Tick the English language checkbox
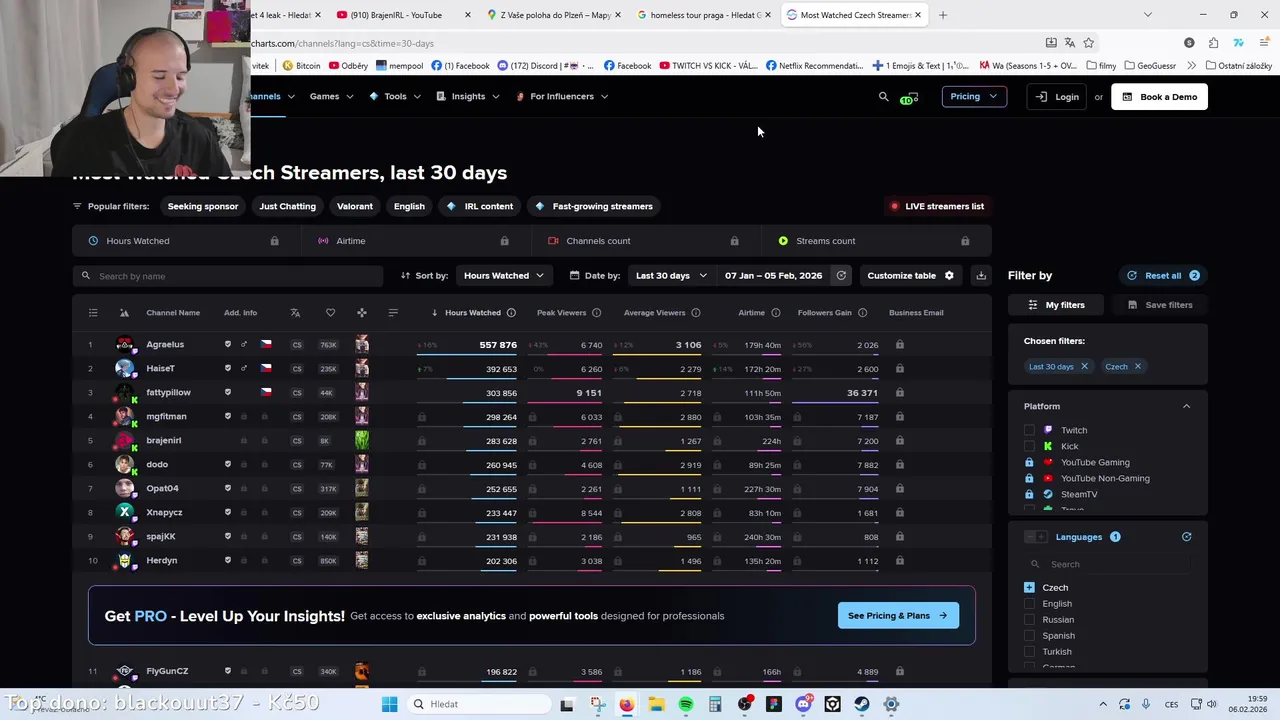Viewport: 1280px width, 720px height. coord(1029,604)
